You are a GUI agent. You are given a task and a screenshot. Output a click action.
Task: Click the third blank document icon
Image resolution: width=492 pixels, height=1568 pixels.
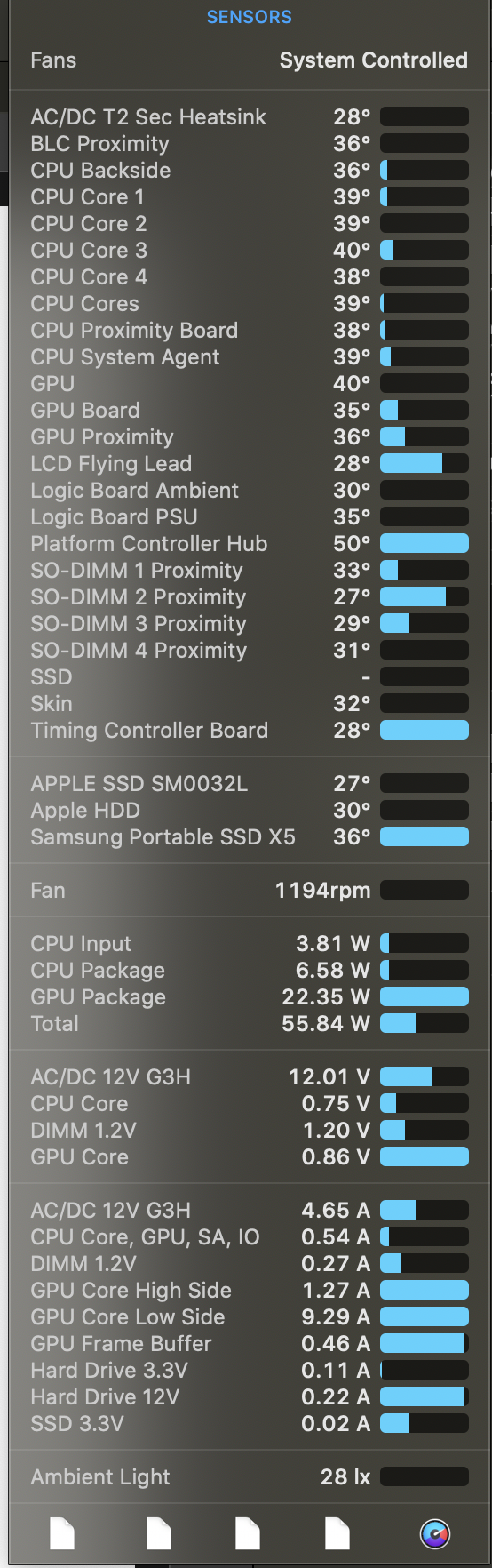248,1533
